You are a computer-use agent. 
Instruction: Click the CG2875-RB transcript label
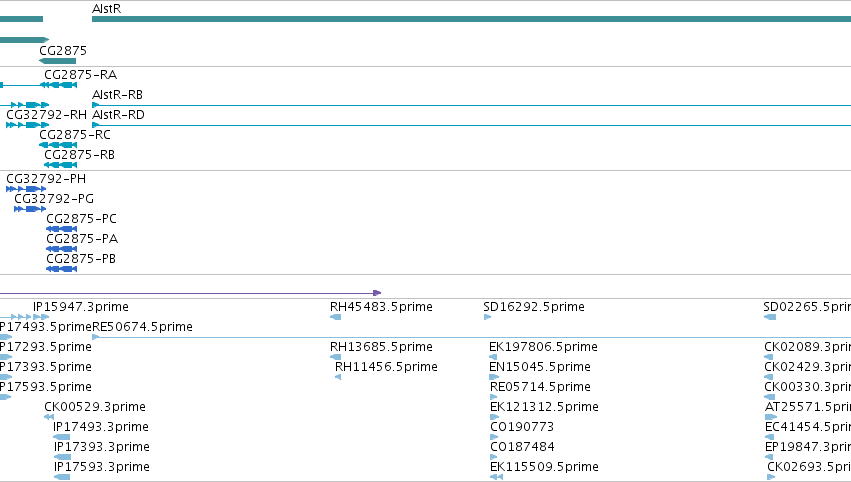(x=80, y=155)
